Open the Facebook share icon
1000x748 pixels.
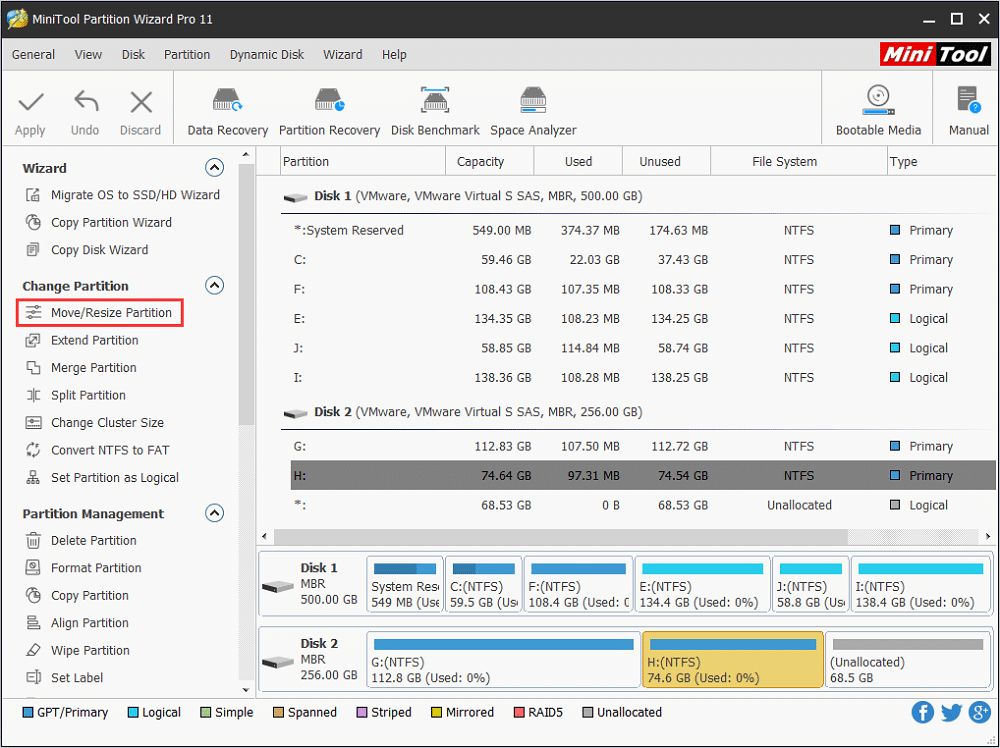(922, 712)
